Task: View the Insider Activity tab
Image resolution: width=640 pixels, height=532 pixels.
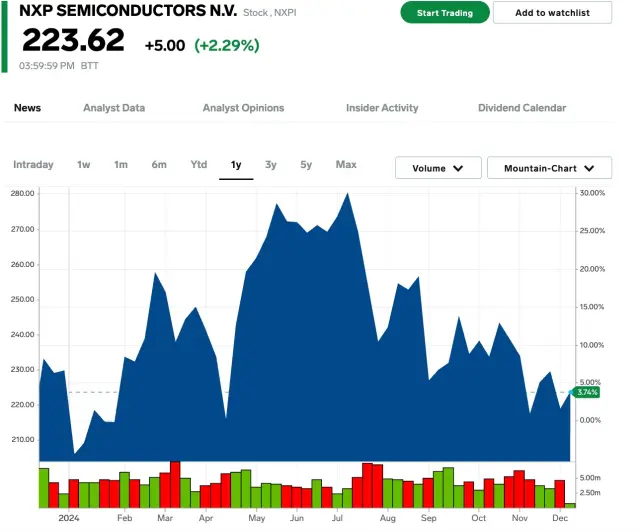Action: click(x=382, y=108)
